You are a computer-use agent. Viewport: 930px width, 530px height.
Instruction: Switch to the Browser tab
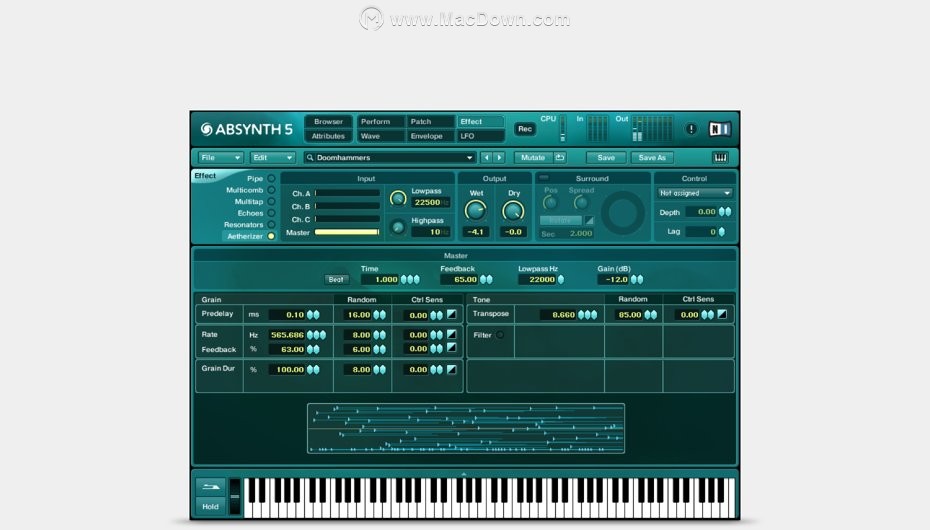(x=329, y=122)
